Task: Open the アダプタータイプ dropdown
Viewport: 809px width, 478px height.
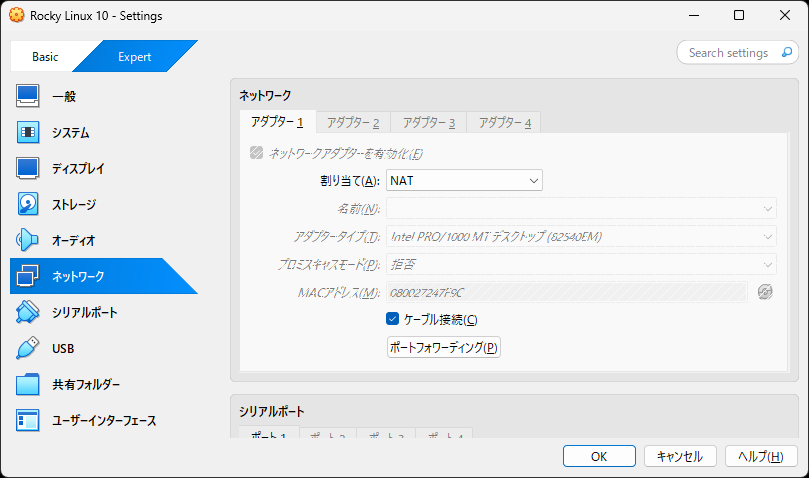Action: pos(581,237)
